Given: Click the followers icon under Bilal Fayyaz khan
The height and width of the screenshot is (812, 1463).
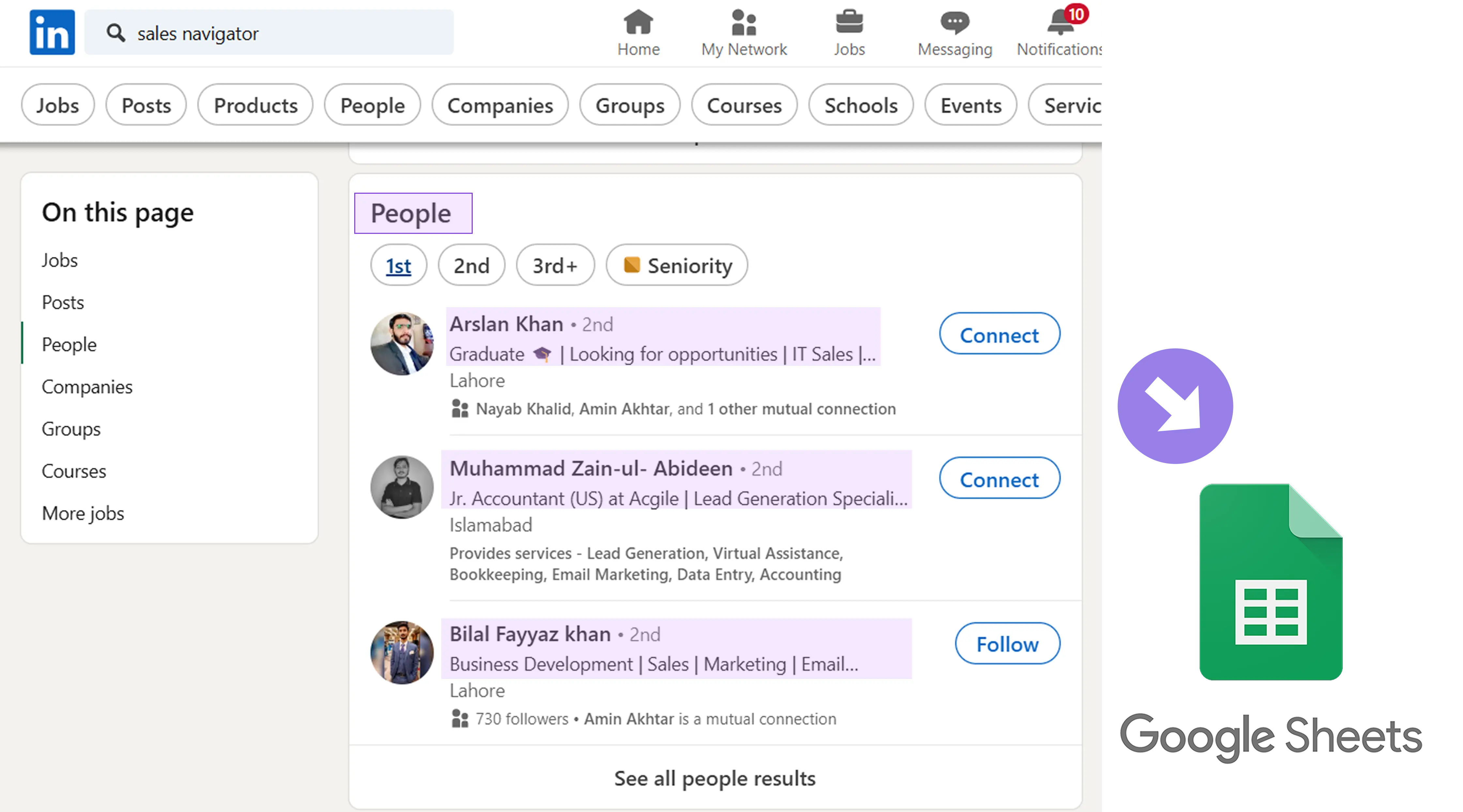Looking at the screenshot, I should click(x=460, y=719).
